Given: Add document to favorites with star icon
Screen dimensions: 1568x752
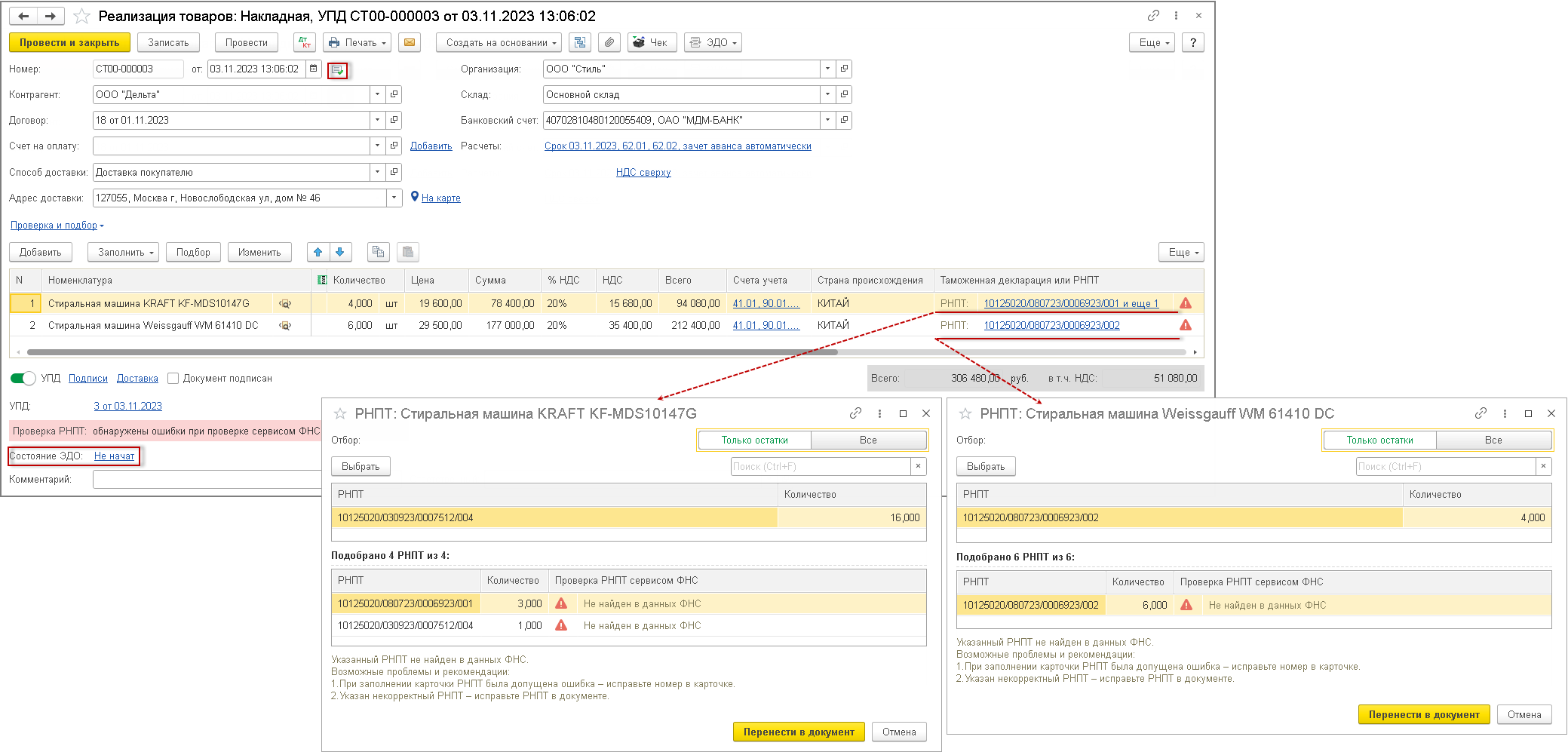Looking at the screenshot, I should 81,16.
